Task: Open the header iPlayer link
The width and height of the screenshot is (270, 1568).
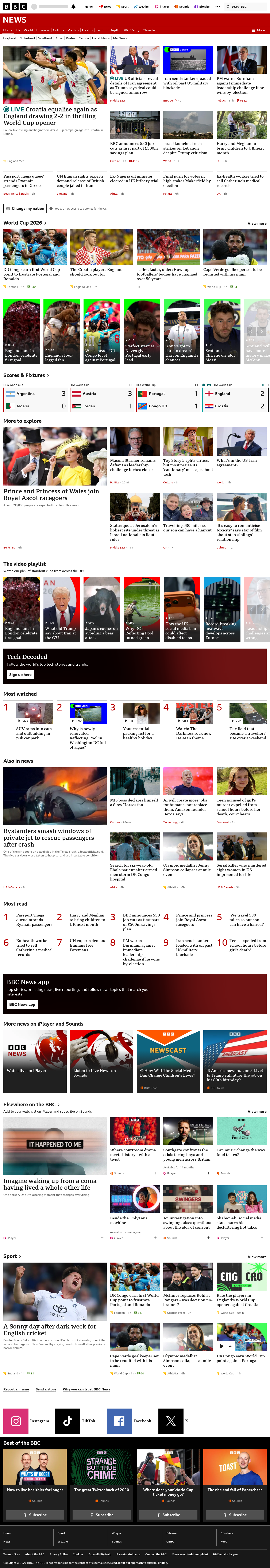Action: point(163,7)
